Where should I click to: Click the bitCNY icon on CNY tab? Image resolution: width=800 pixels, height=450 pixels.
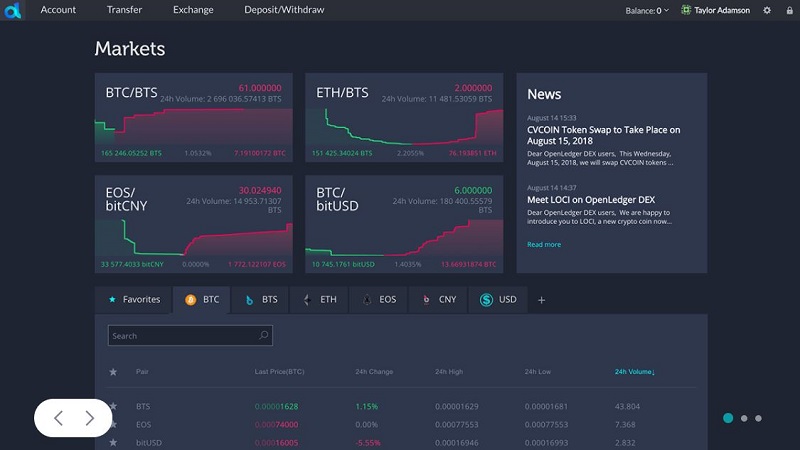[x=426, y=300]
